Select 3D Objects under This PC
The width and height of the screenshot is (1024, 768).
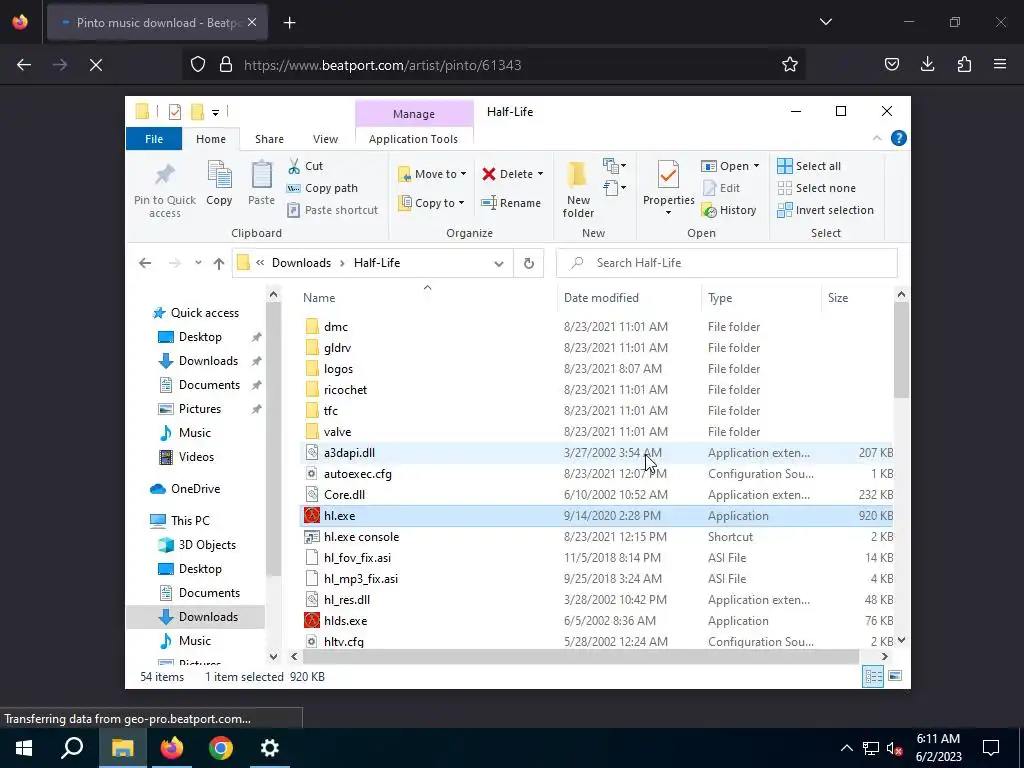(207, 545)
